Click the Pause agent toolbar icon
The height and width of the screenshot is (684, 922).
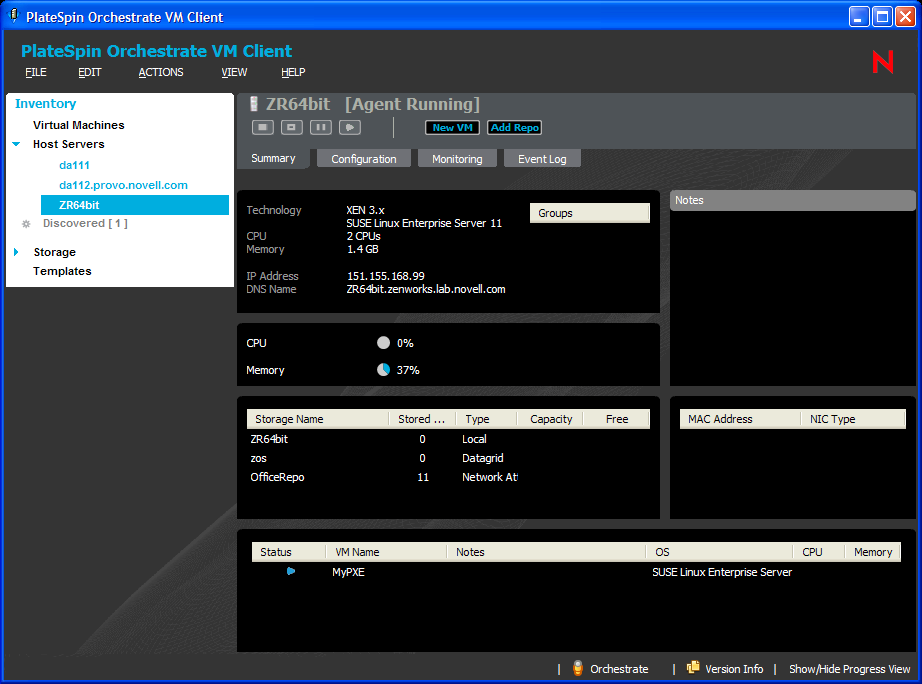pyautogui.click(x=320, y=127)
